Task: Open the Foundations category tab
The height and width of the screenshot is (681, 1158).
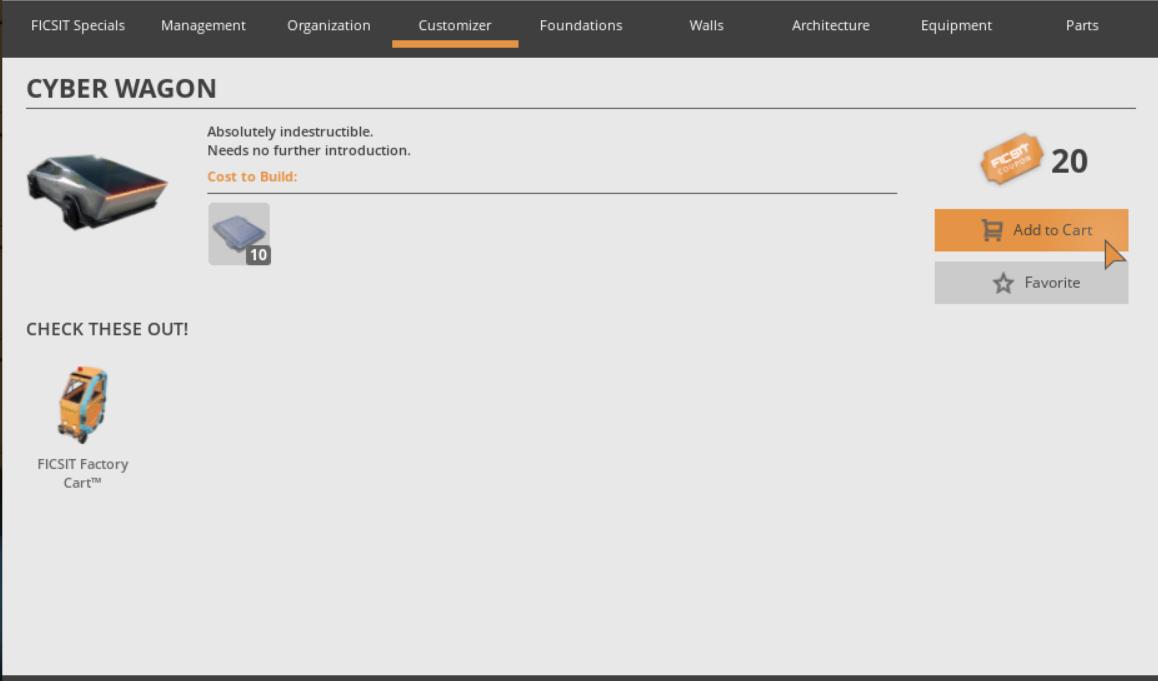Action: (580, 25)
